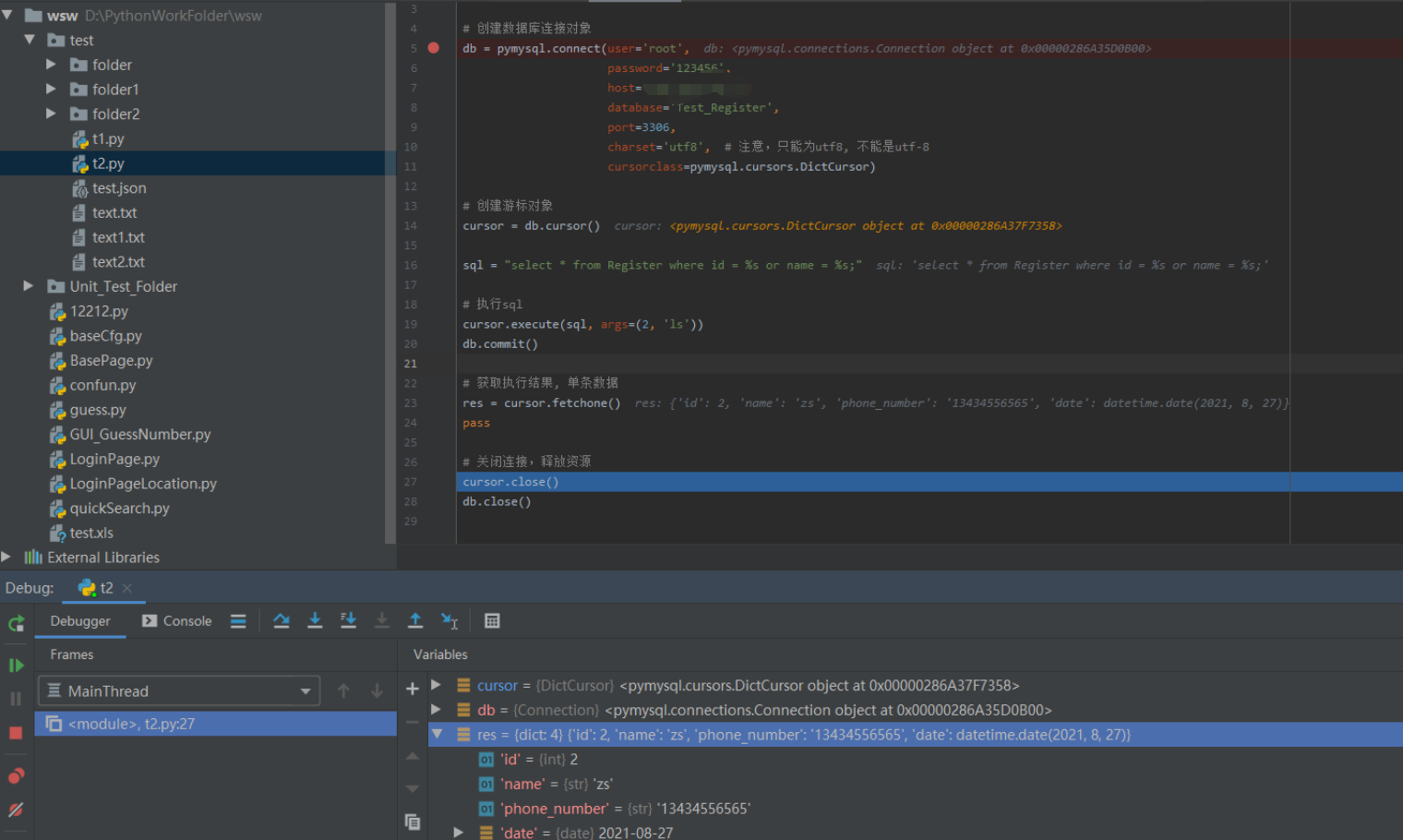Screen dimensions: 1403x840
Task: Open LoginPage.py file
Action: coord(114,459)
